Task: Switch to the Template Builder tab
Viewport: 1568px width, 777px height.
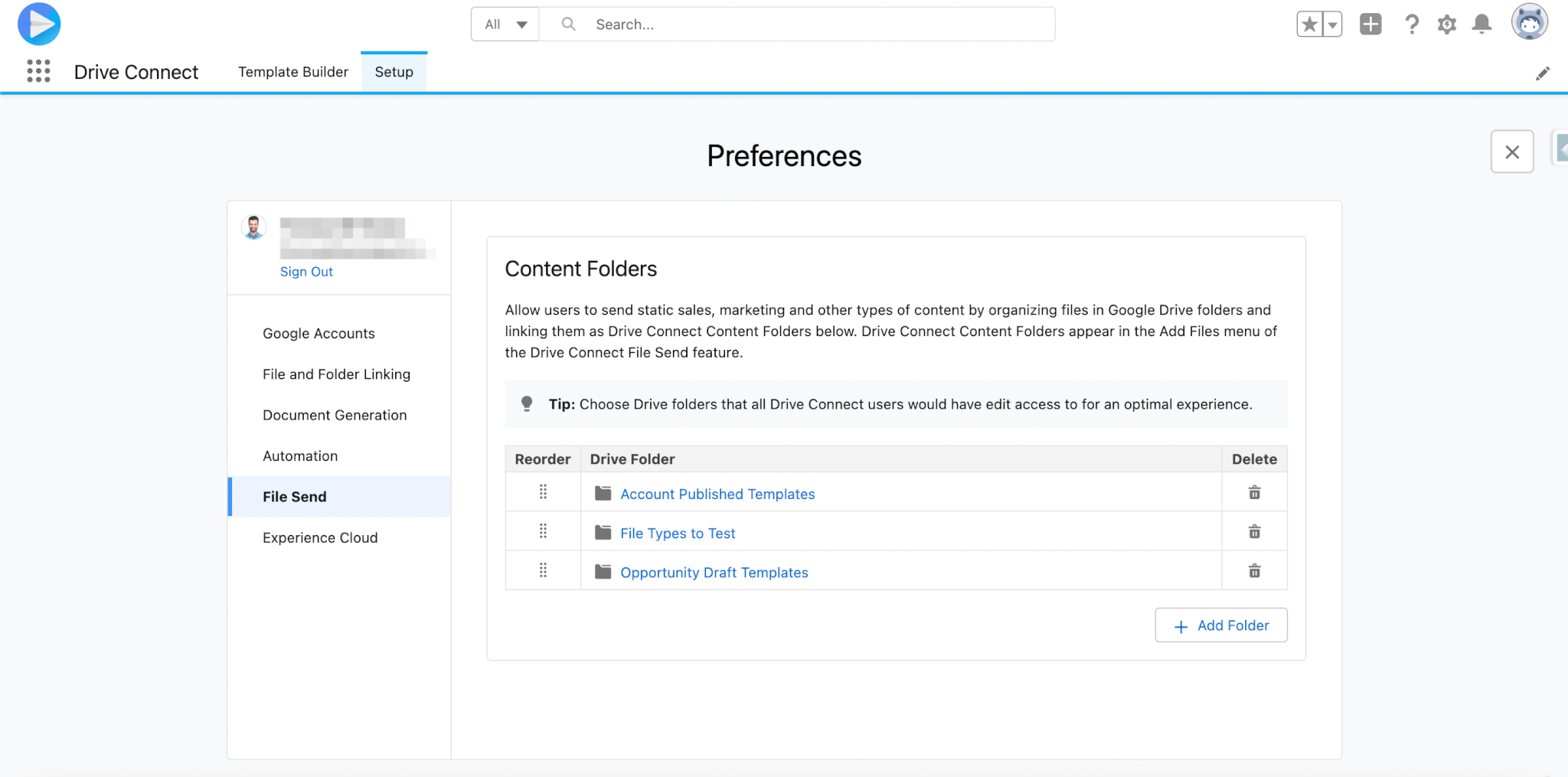Action: point(293,72)
